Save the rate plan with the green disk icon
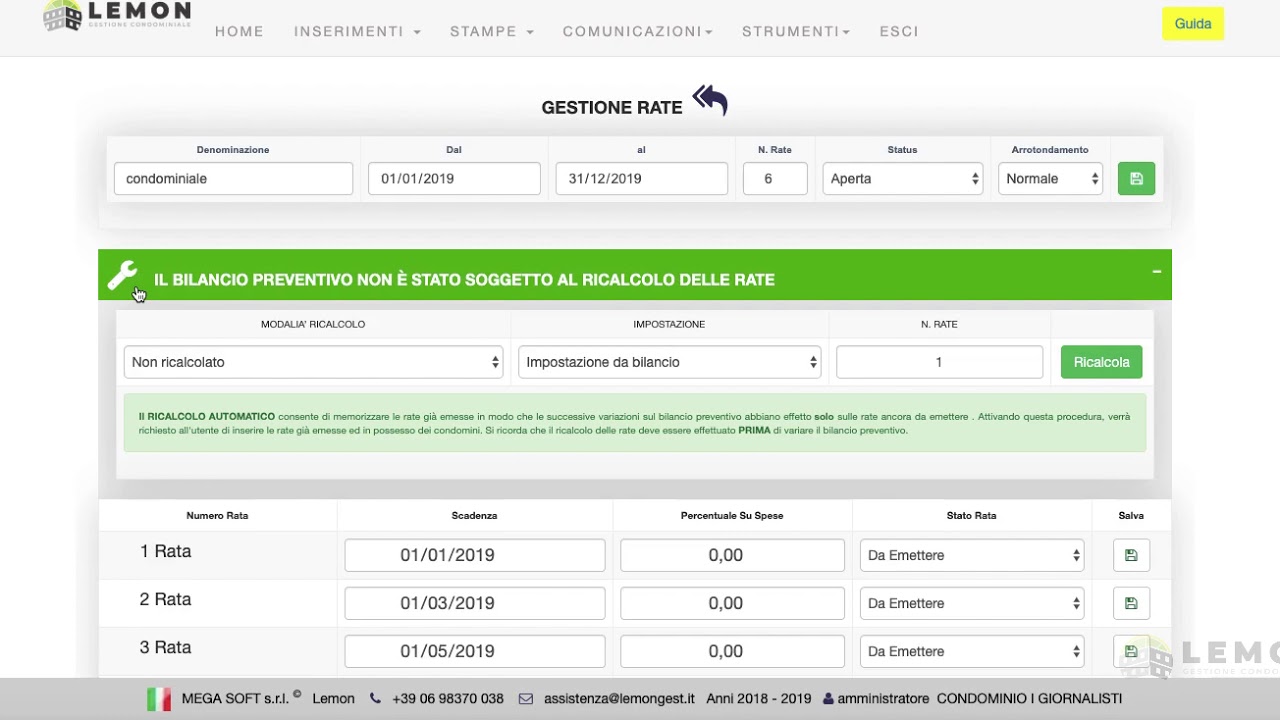The width and height of the screenshot is (1280, 720). [1136, 178]
